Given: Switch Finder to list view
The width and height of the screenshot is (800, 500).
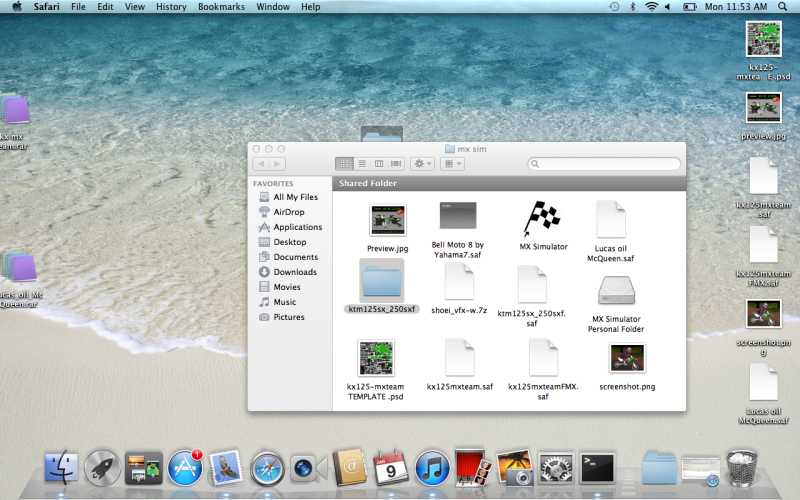Looking at the screenshot, I should 362,164.
